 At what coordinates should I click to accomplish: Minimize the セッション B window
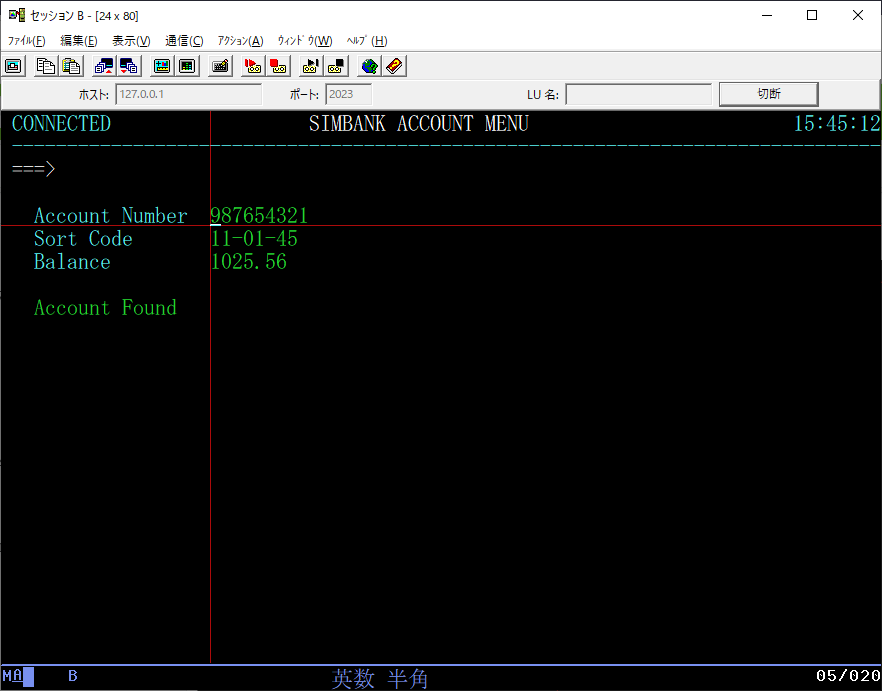pyautogui.click(x=767, y=15)
